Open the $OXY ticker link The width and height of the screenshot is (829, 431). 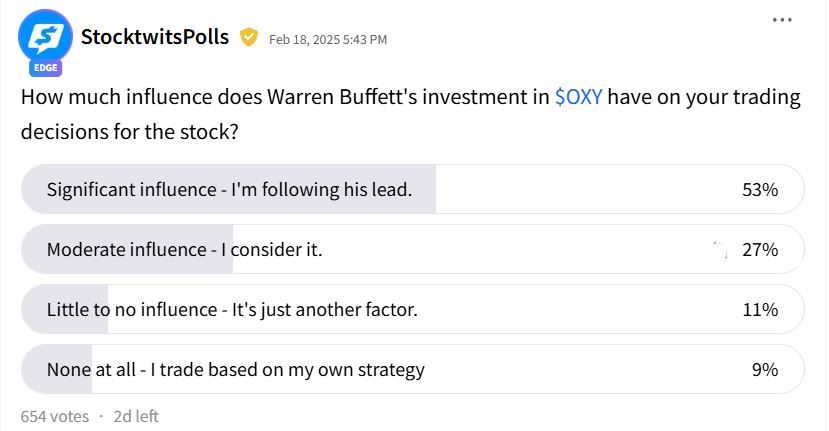point(578,97)
